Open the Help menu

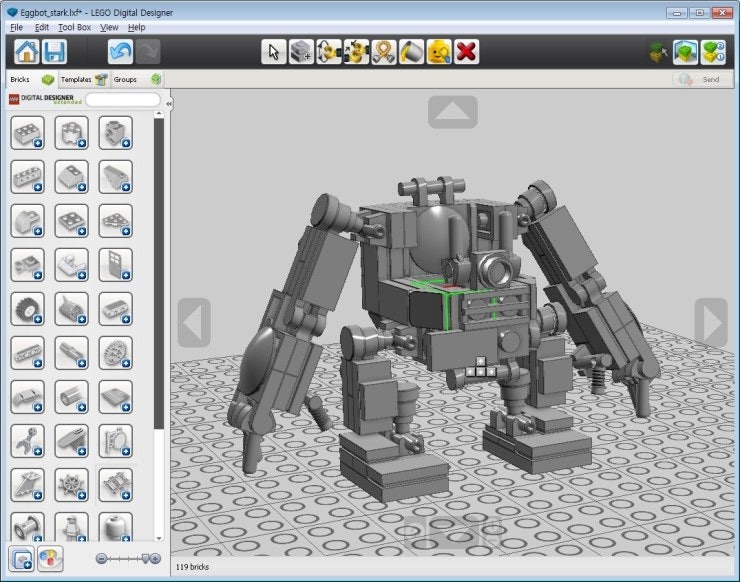[x=136, y=27]
